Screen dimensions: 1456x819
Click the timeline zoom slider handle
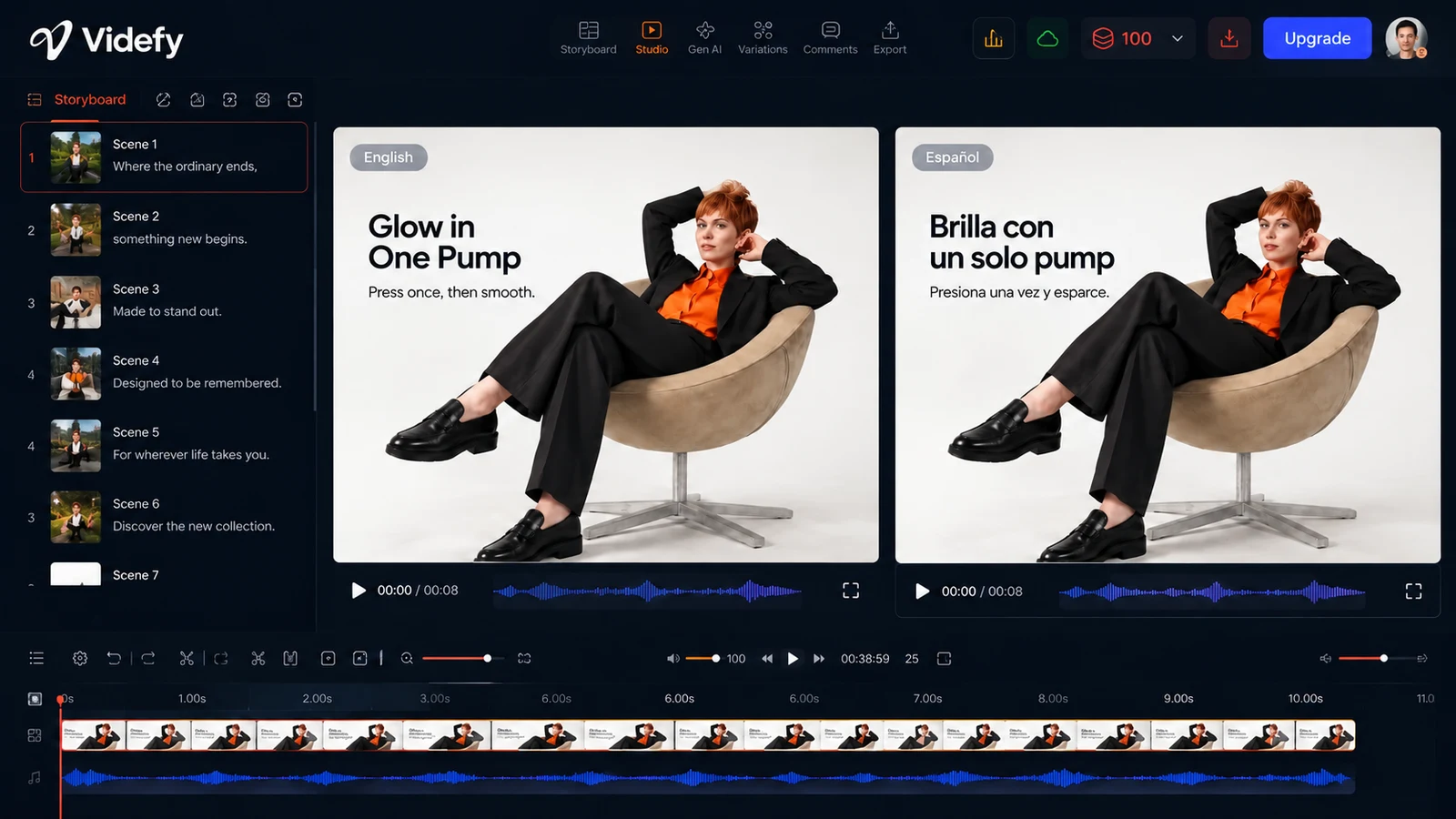[488, 658]
